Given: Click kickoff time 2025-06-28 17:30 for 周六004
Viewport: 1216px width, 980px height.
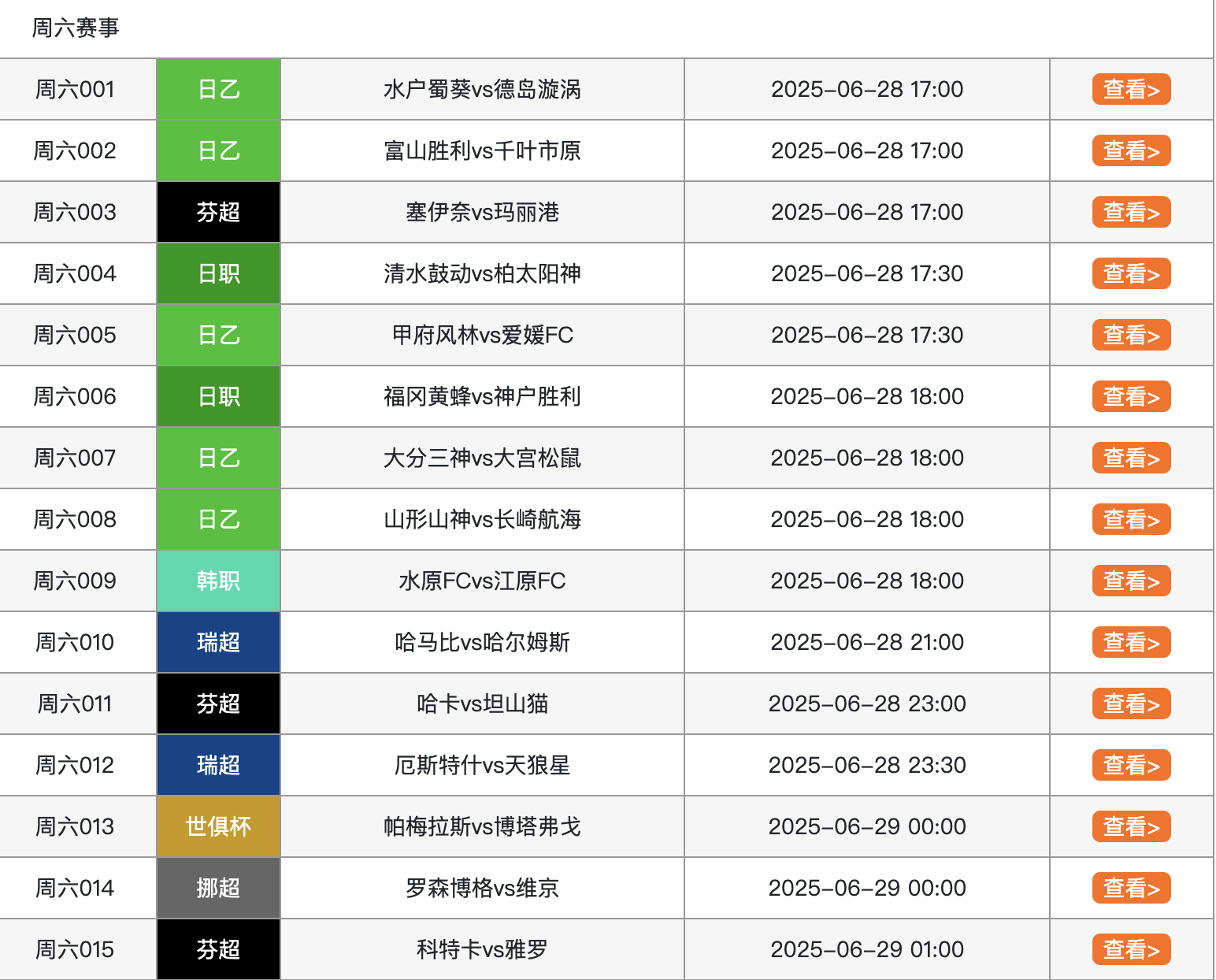Looking at the screenshot, I should pyautogui.click(x=867, y=273).
